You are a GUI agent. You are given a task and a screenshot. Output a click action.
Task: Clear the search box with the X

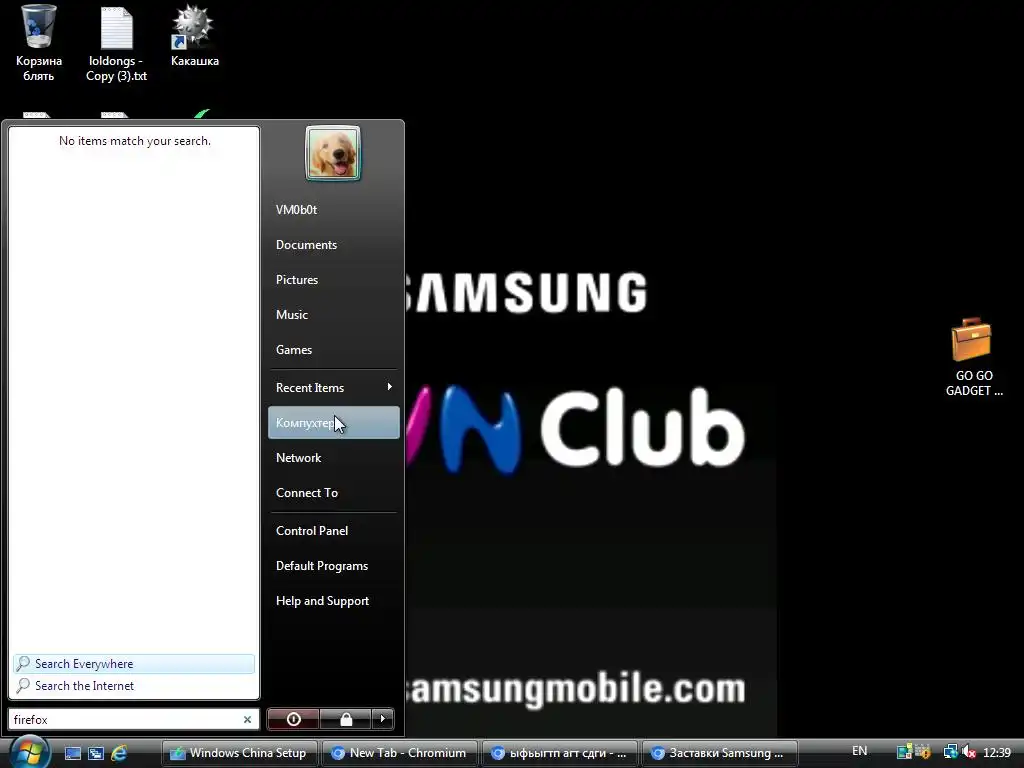pos(248,720)
